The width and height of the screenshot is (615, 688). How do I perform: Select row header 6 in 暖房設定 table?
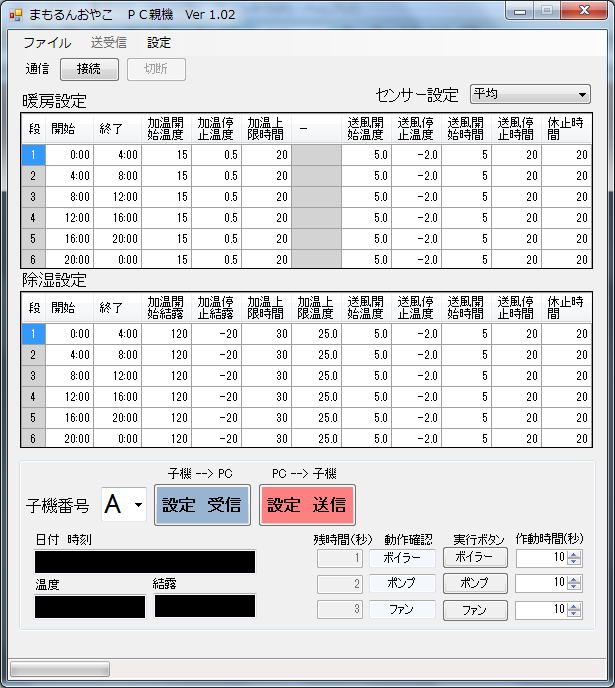tap(33, 259)
